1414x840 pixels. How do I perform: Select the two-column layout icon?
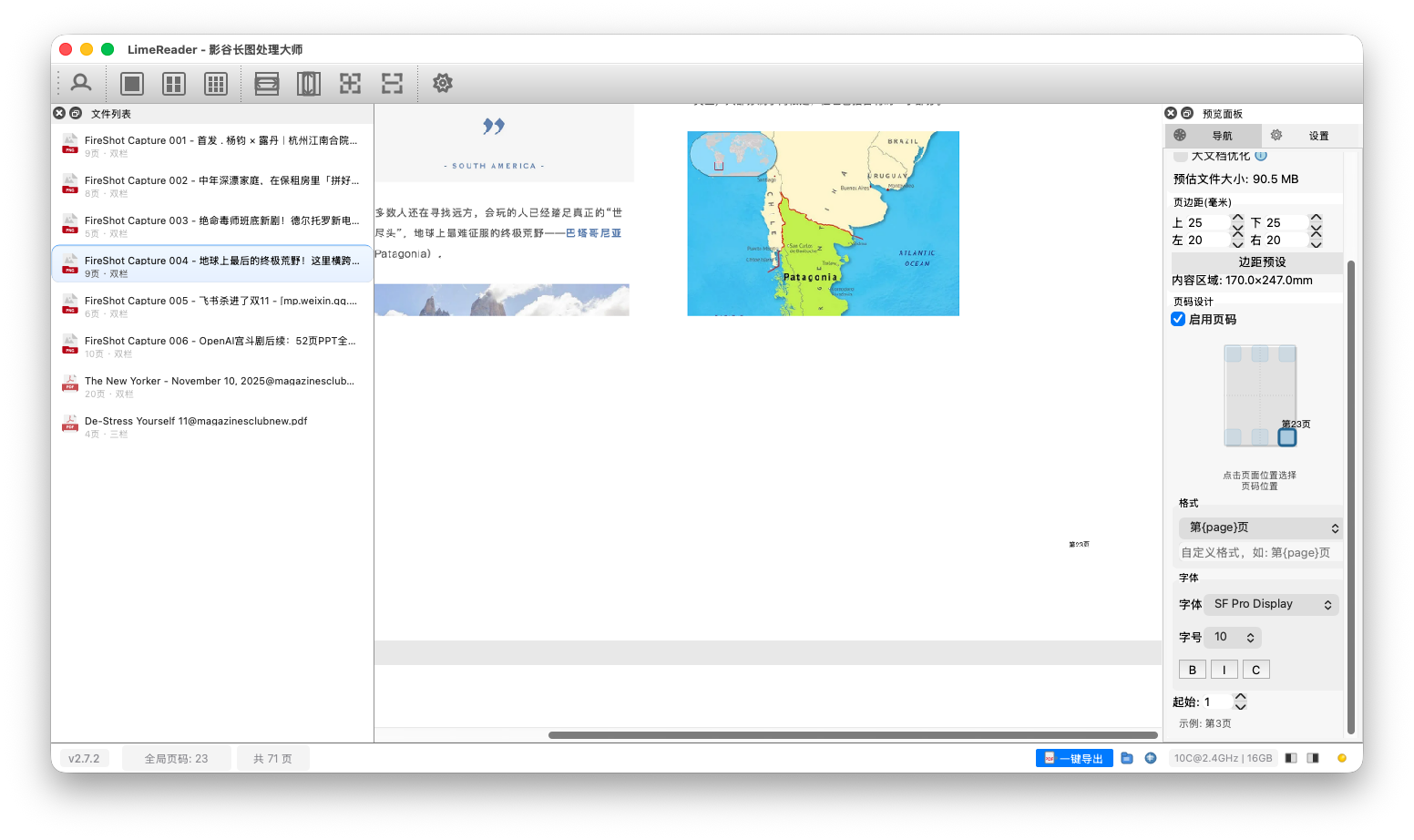click(173, 83)
